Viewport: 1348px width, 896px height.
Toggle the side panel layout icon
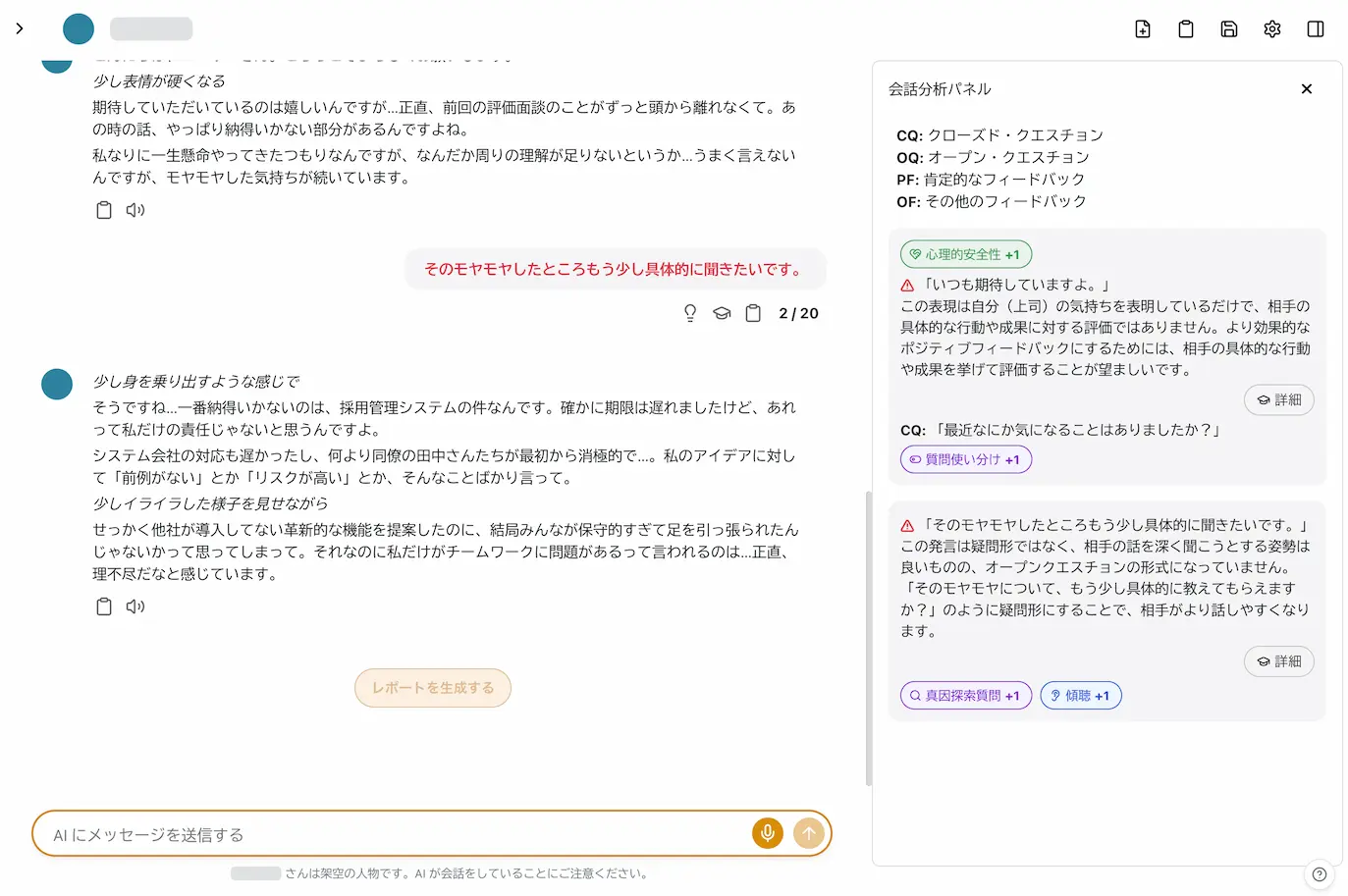pos(1315,28)
